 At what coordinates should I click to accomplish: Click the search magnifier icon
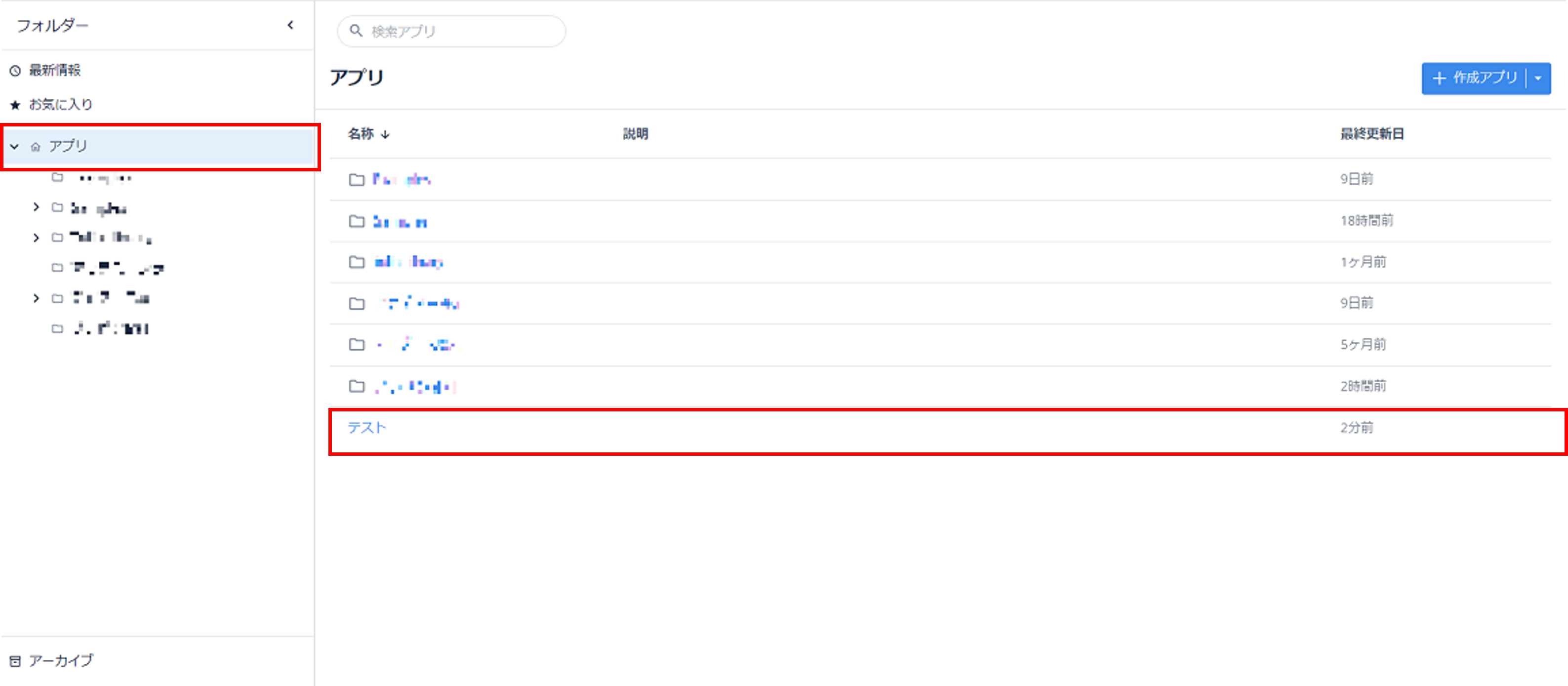tap(356, 31)
